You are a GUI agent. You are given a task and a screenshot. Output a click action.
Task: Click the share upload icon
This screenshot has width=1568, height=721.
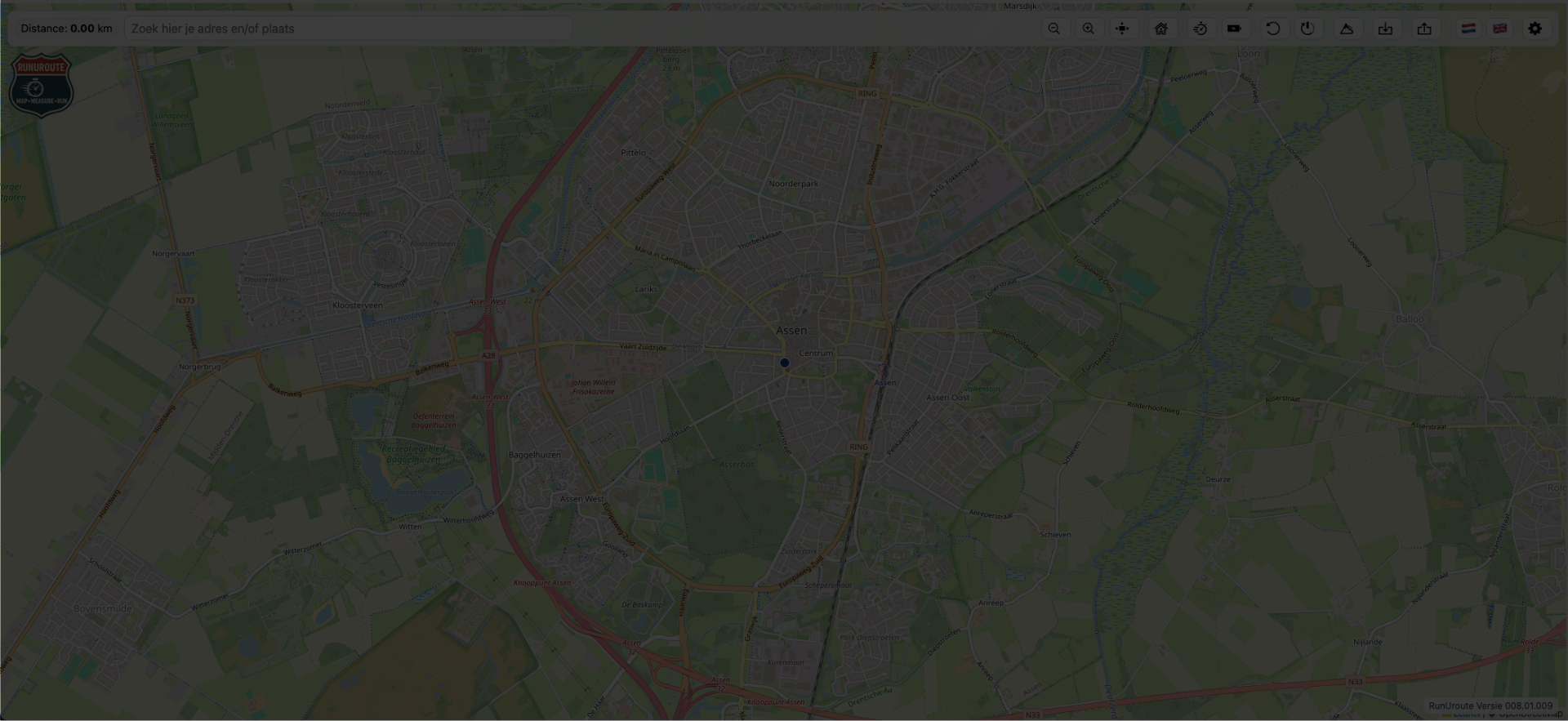[1424, 29]
